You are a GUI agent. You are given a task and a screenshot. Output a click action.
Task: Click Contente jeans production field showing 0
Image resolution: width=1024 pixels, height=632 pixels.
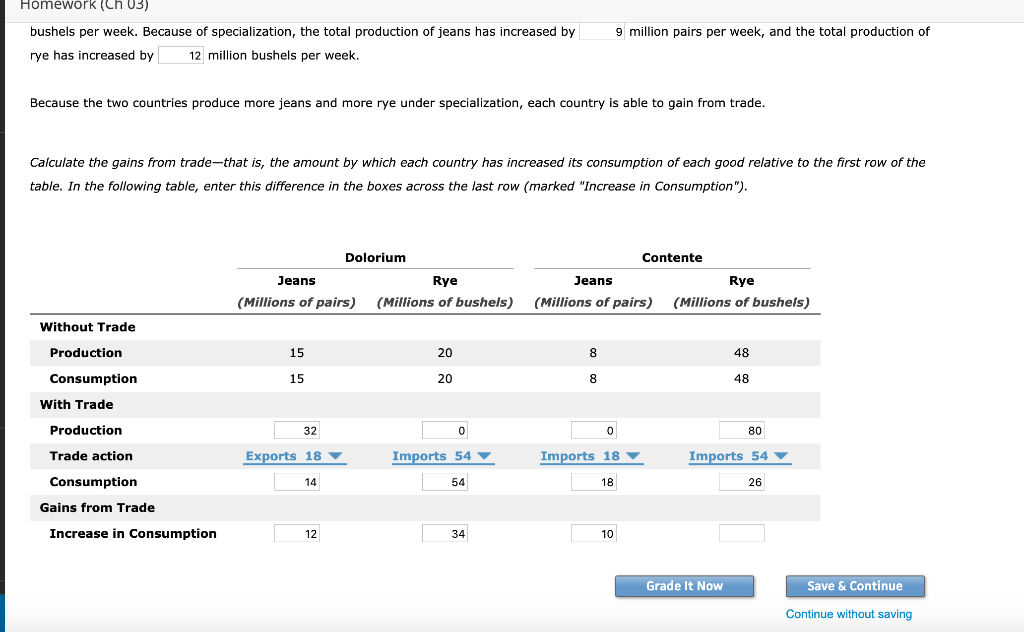593,430
